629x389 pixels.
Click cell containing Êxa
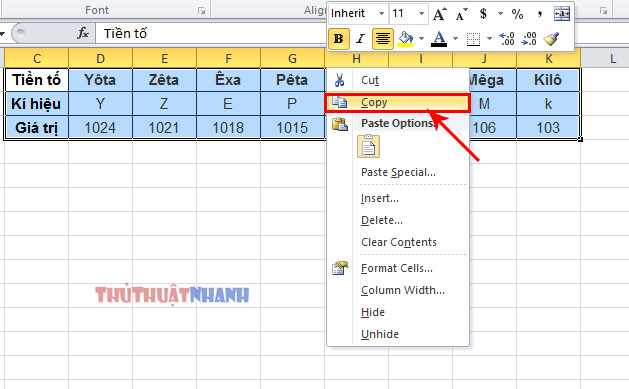[228, 80]
